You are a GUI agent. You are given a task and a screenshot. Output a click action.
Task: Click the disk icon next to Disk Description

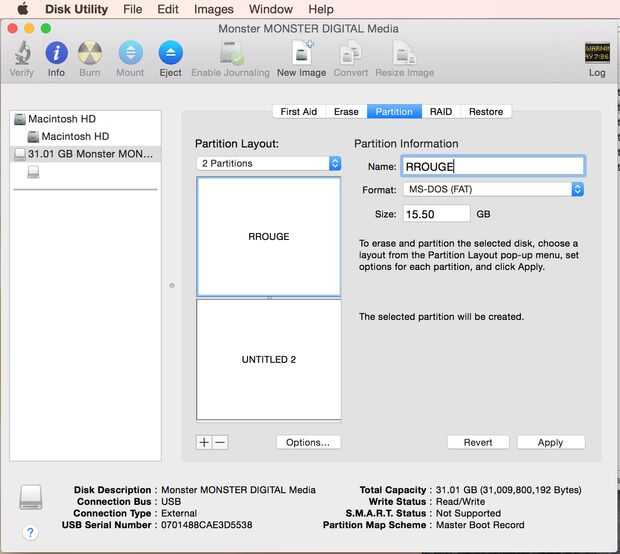pyautogui.click(x=31, y=497)
